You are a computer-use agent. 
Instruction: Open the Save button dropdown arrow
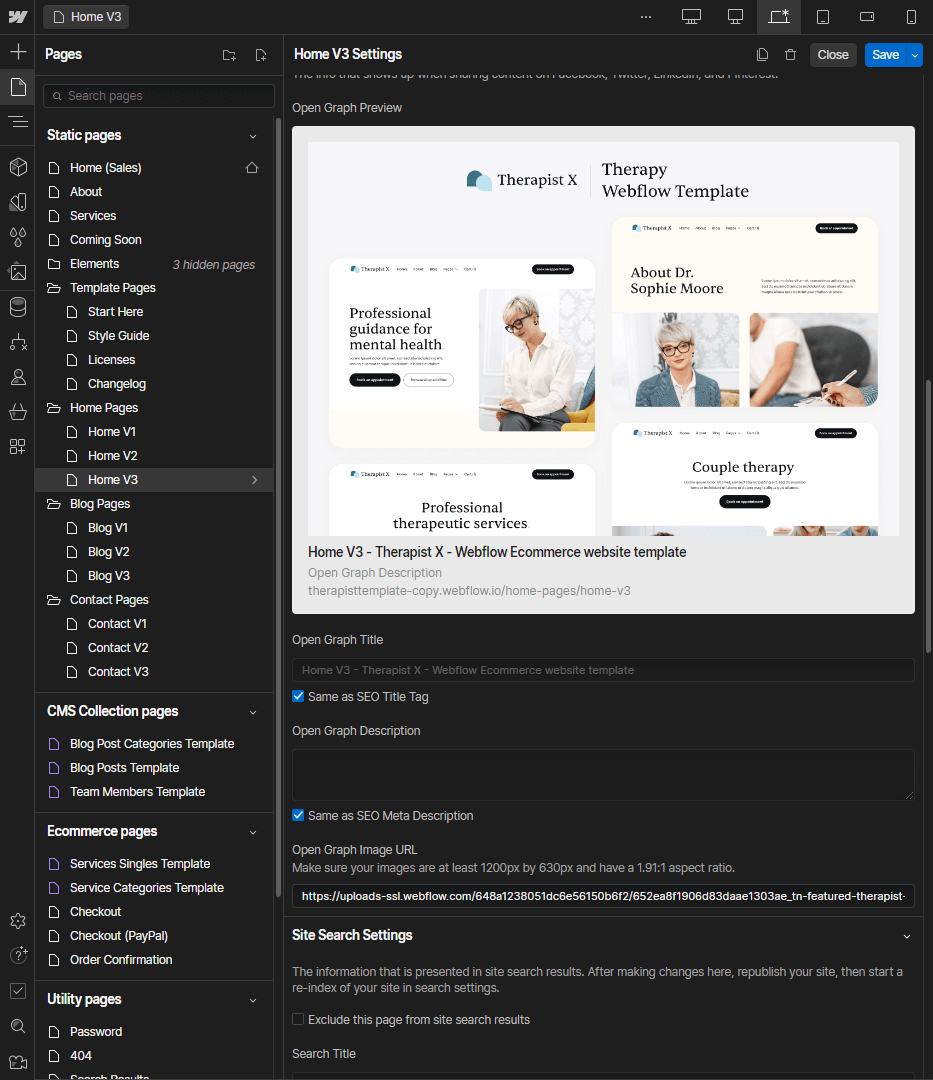[914, 54]
